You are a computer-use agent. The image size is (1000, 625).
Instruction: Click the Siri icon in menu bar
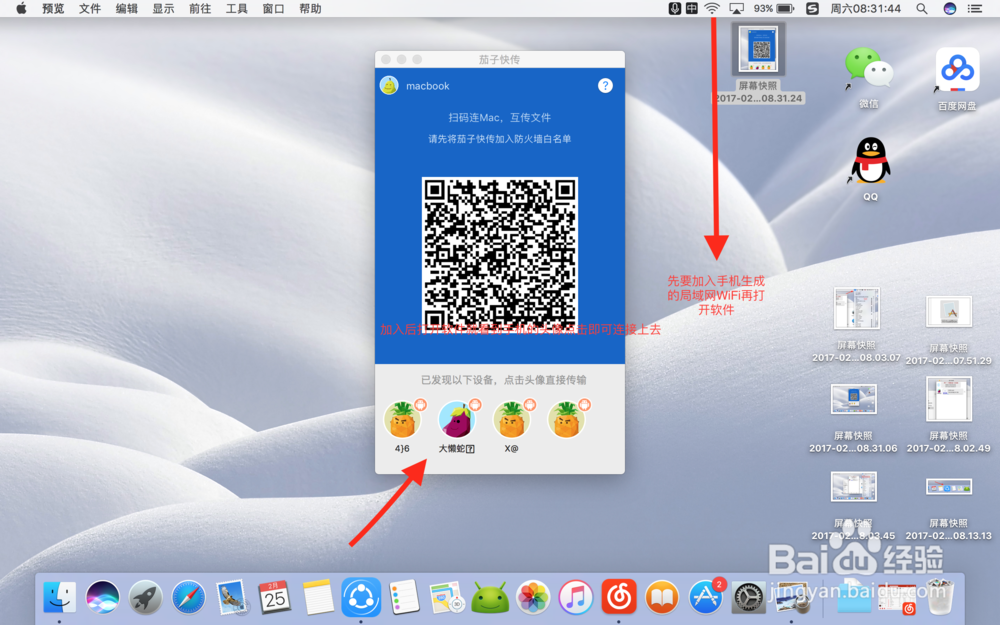click(x=950, y=8)
